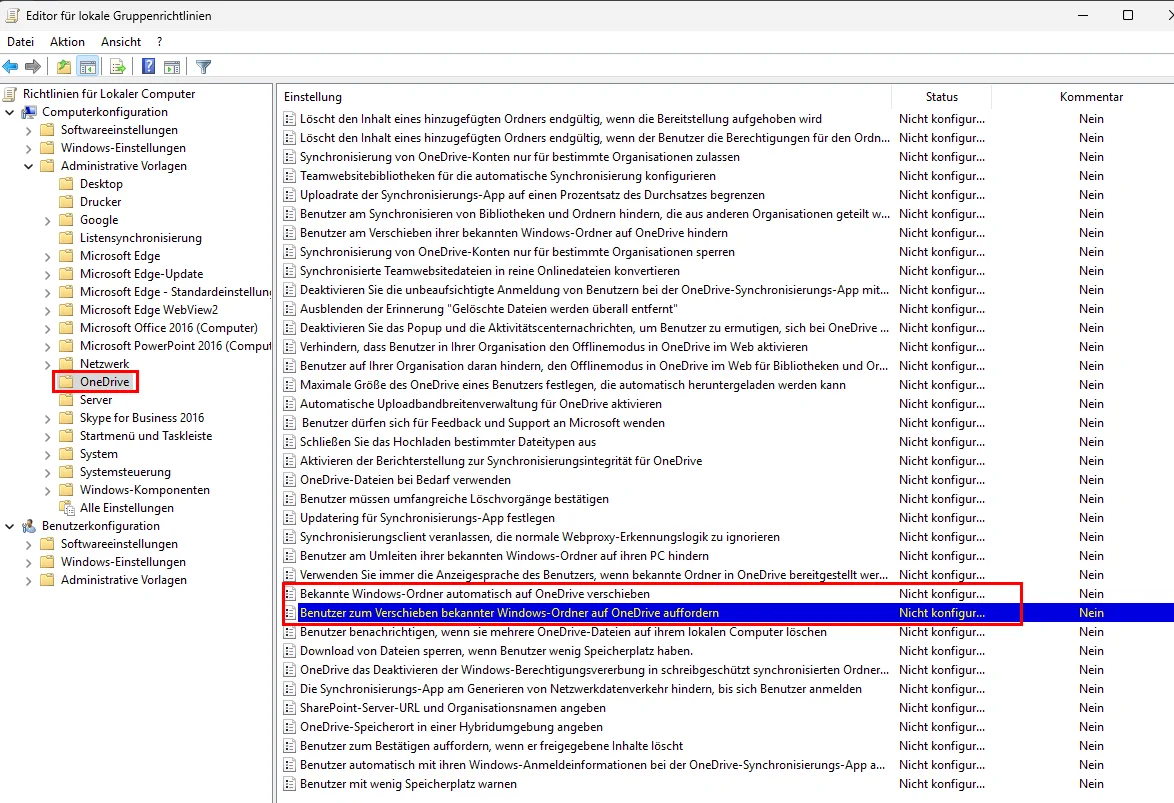Expand the Google folder node

[48, 220]
